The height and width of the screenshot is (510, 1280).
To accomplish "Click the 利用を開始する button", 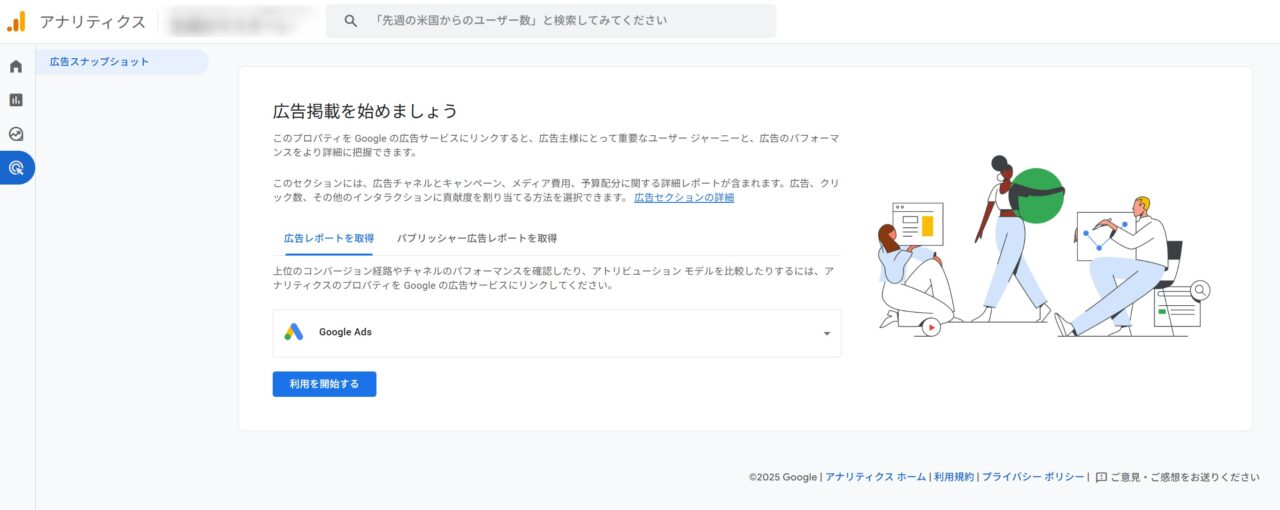I will pos(324,384).
